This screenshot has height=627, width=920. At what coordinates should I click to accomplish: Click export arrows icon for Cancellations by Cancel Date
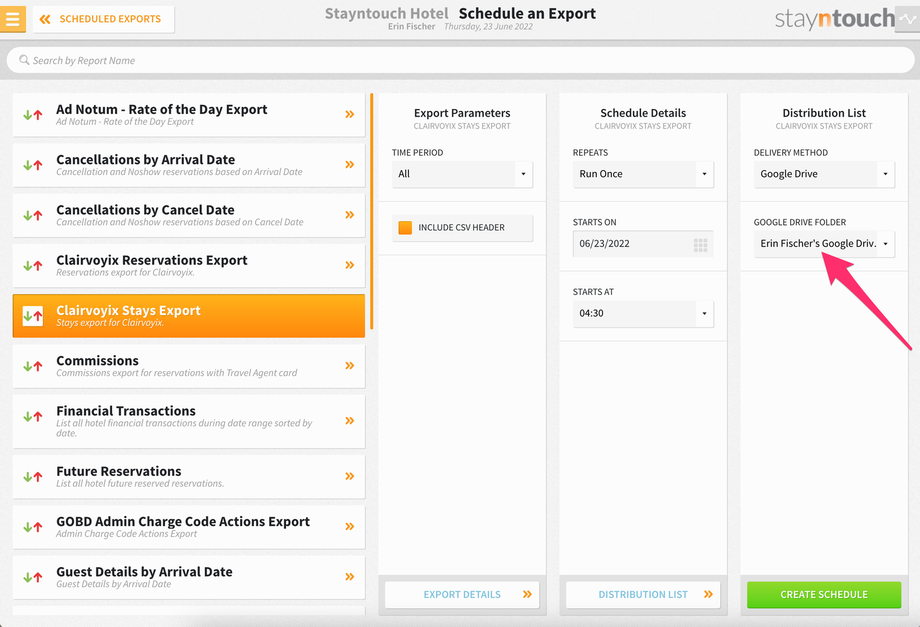click(33, 215)
